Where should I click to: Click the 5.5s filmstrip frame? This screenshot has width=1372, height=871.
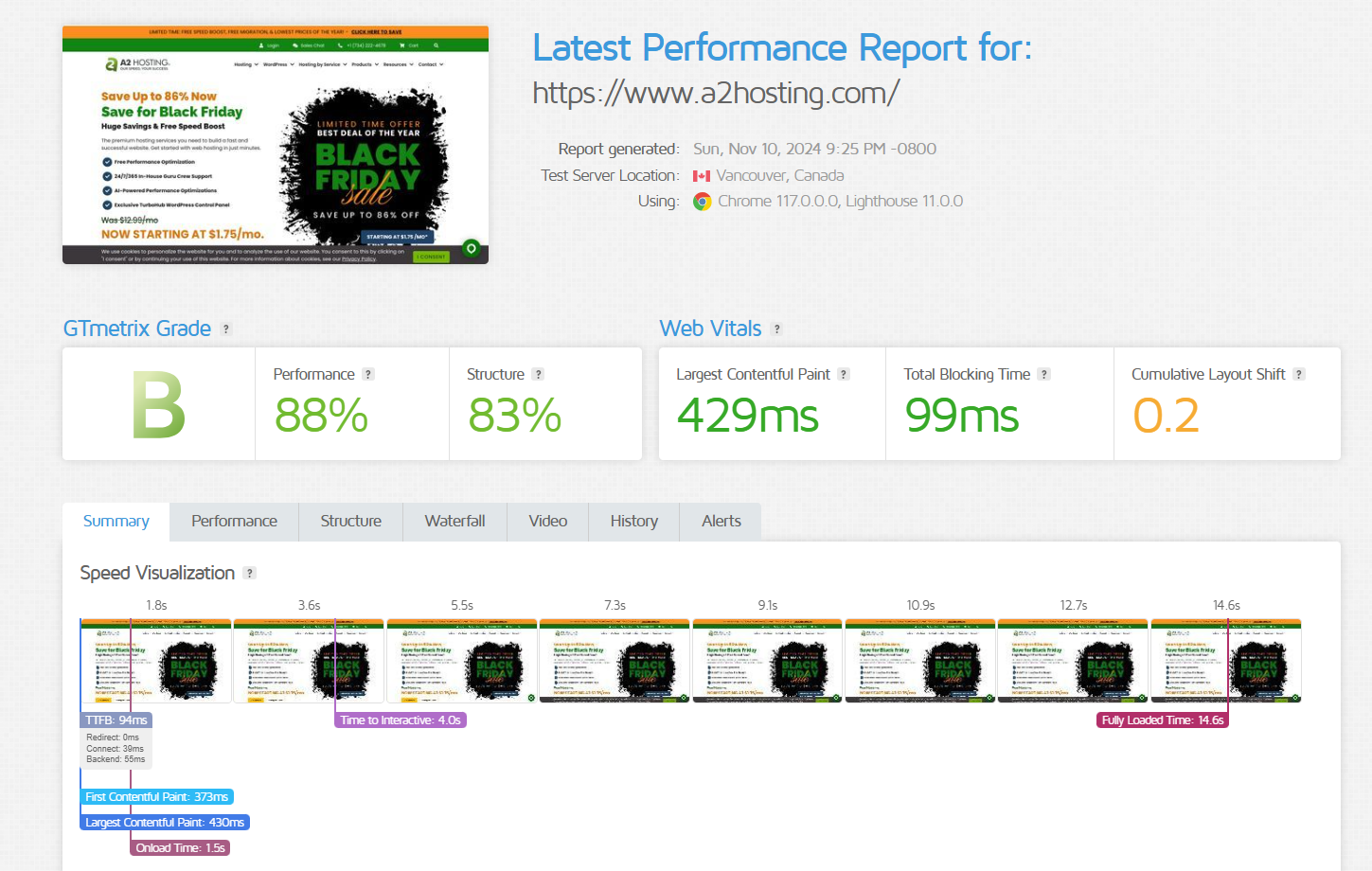[462, 661]
